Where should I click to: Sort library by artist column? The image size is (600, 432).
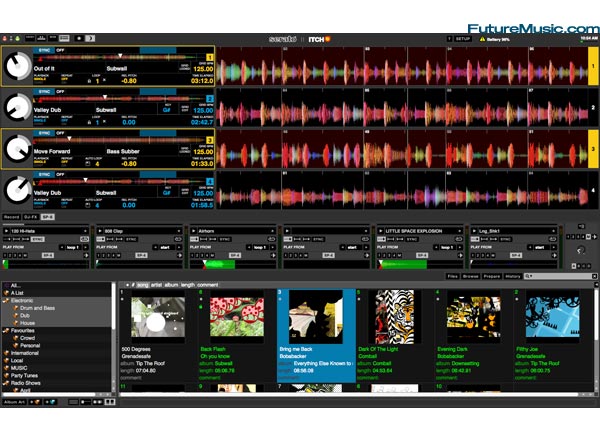tap(156, 285)
